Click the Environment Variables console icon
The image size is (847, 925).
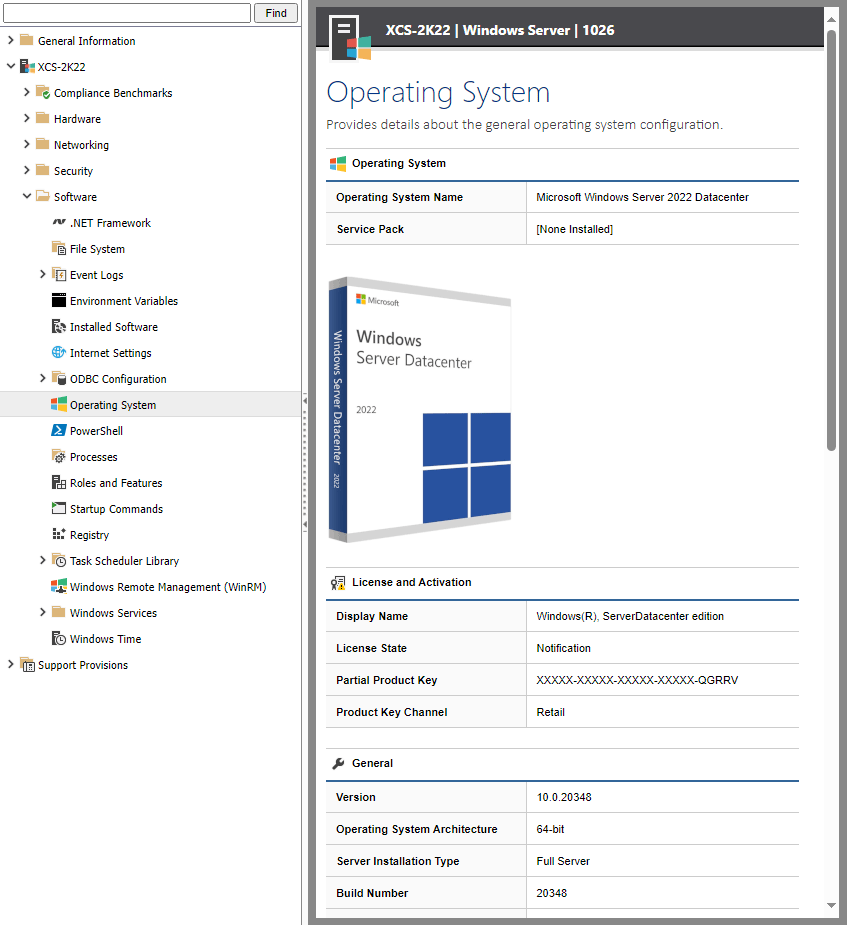pos(59,300)
